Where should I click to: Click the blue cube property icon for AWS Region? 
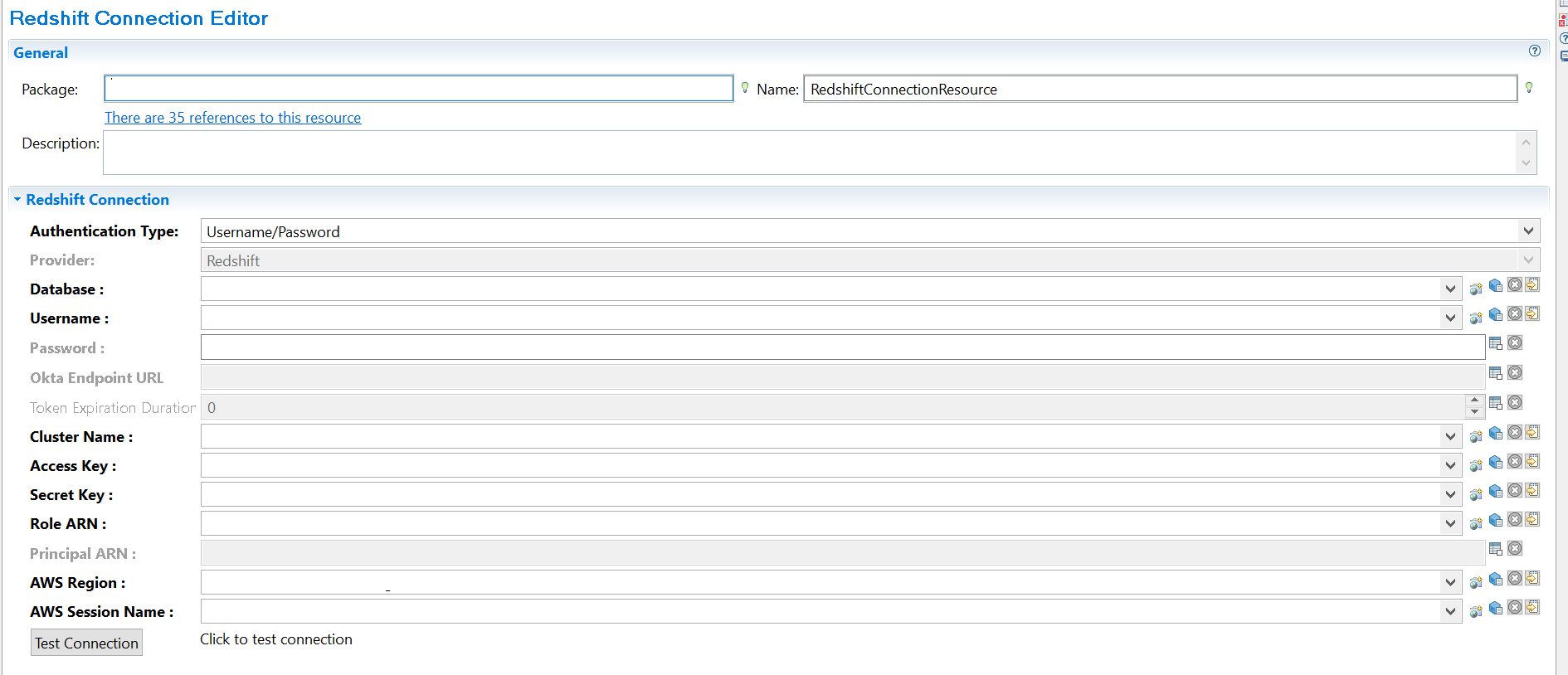[x=1496, y=579]
